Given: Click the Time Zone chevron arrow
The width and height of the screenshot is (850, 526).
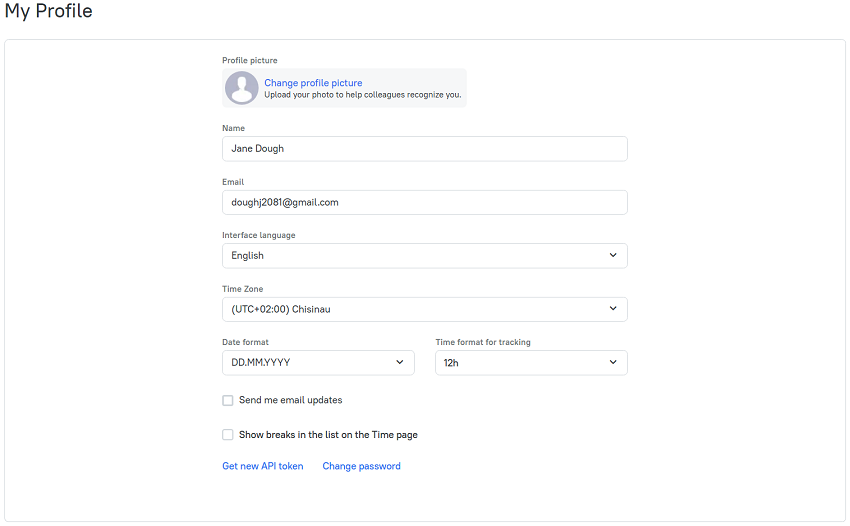Looking at the screenshot, I should (613, 309).
